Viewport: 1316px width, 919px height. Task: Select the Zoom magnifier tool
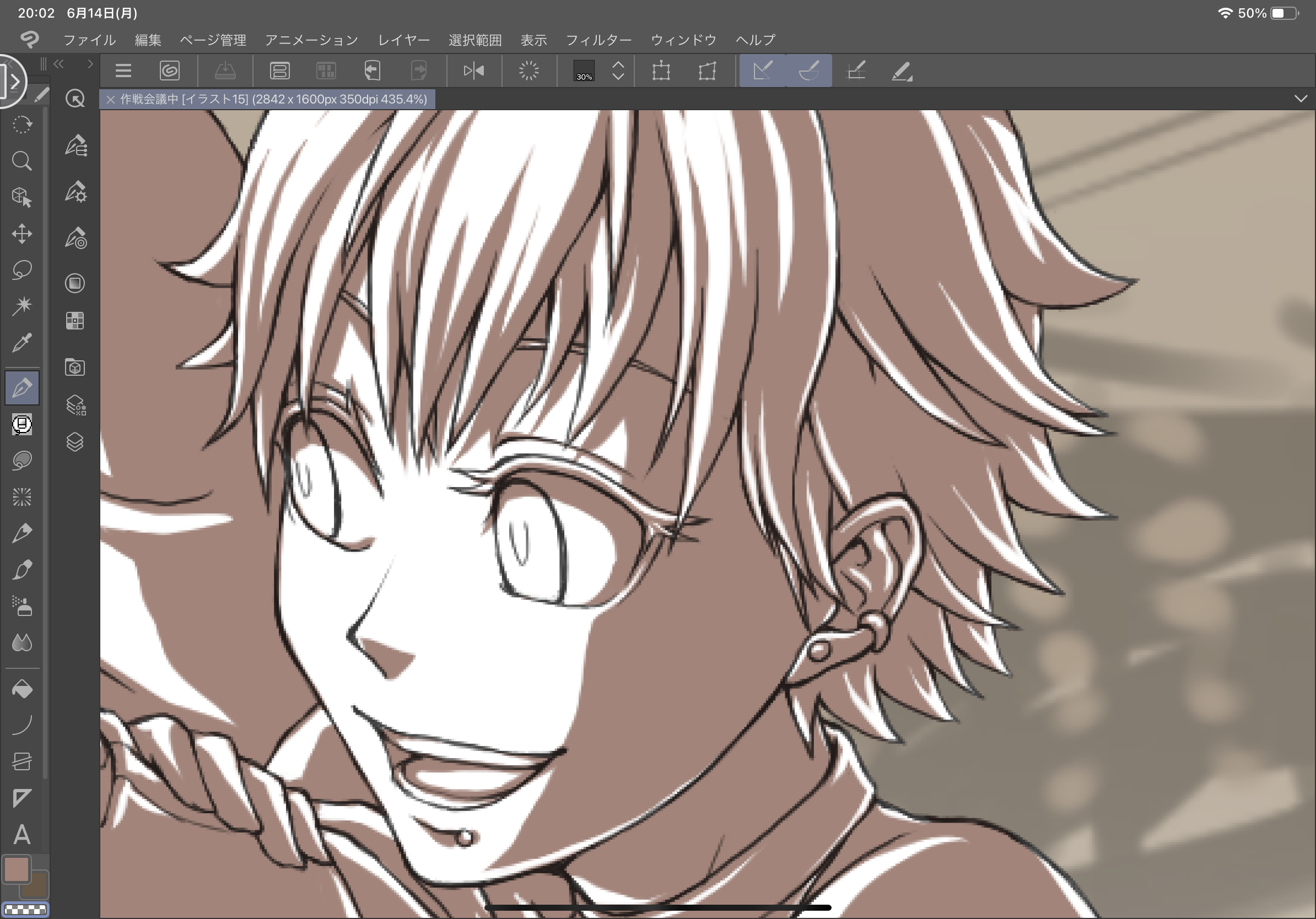tap(22, 161)
